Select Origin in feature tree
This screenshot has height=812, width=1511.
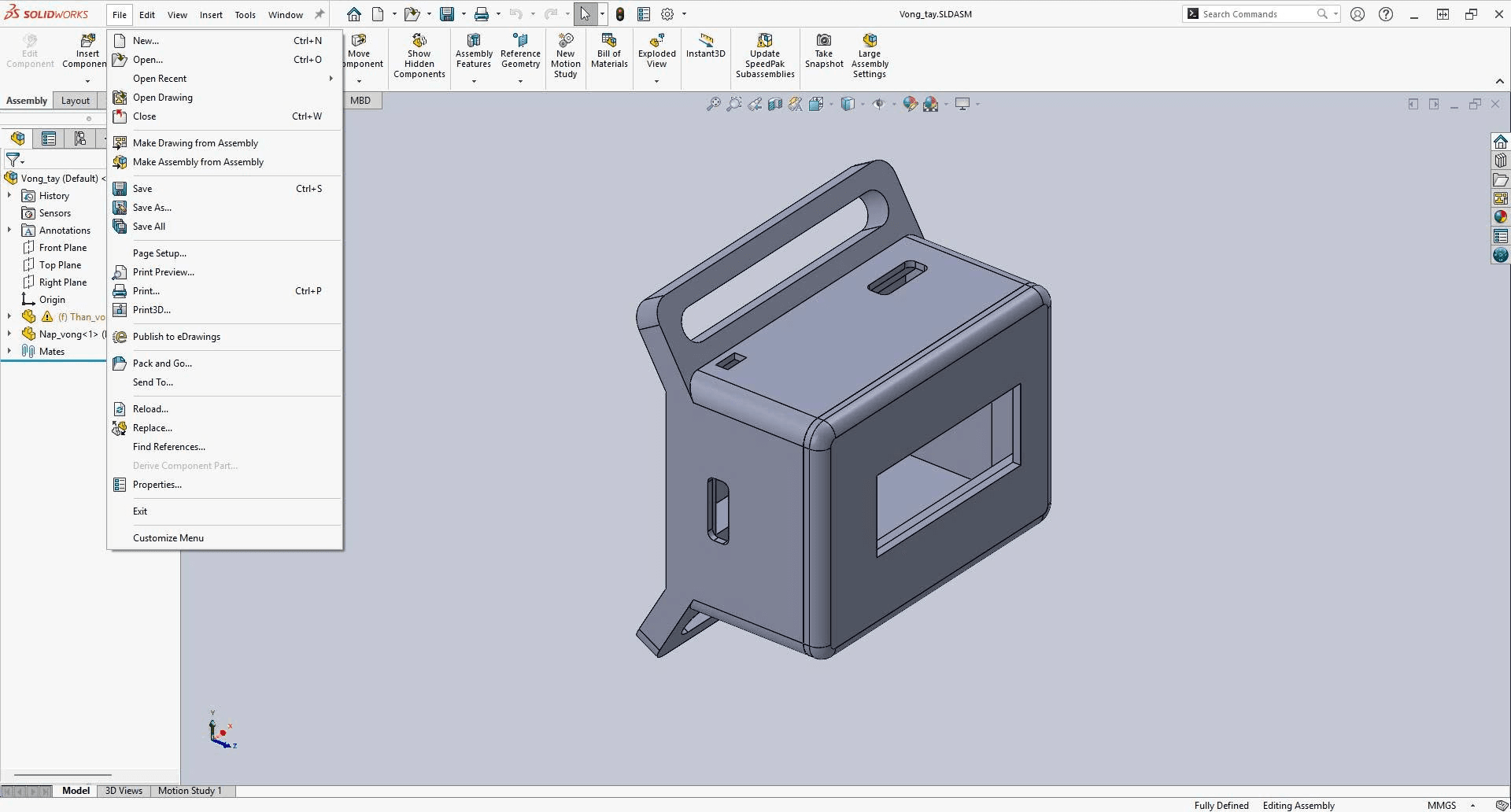[x=52, y=299]
